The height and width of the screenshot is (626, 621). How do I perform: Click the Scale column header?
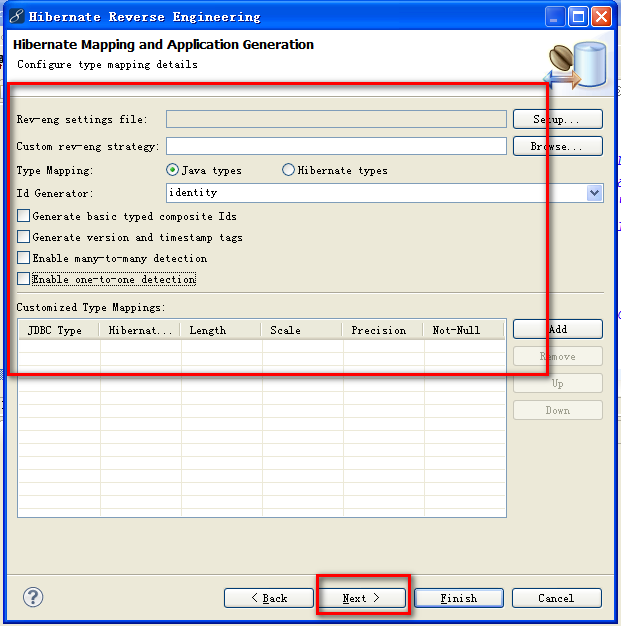[x=302, y=330]
